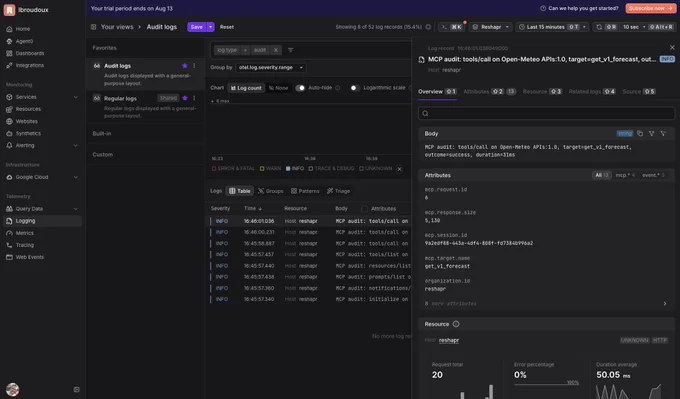Open Home from the left sidebar
680x399 pixels.
coord(23,29)
